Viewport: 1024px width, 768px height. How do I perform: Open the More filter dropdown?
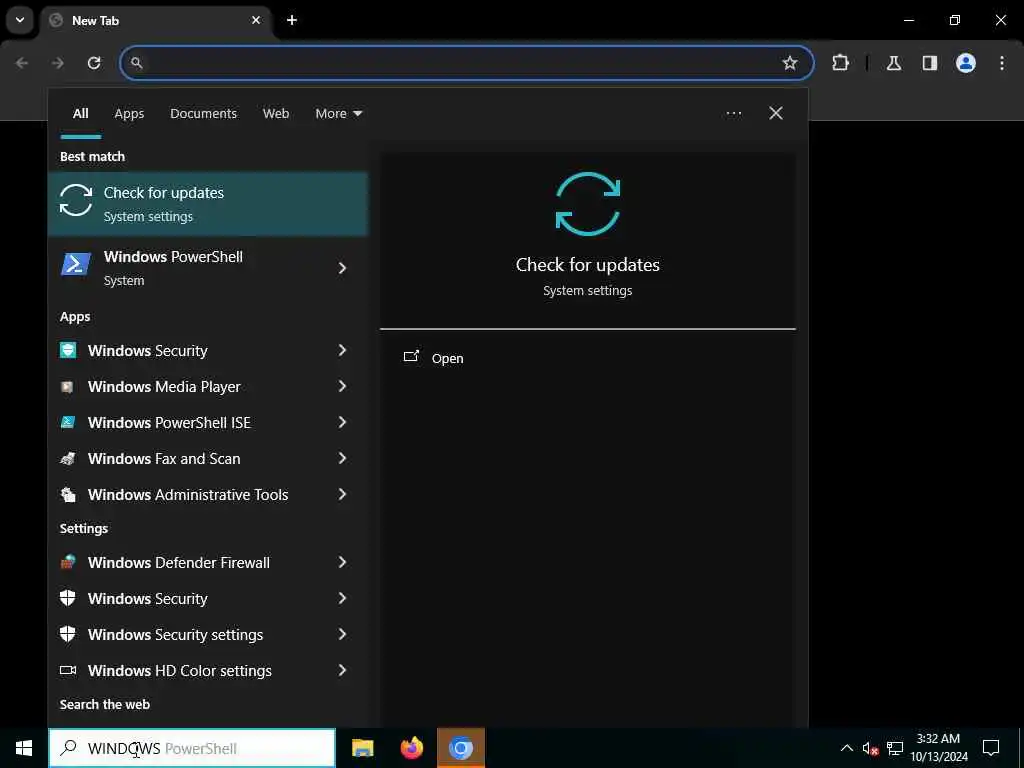[338, 114]
